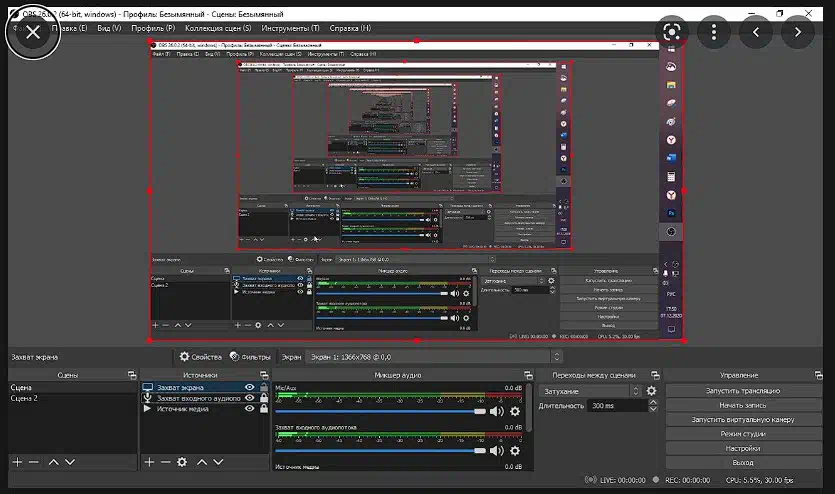Screen dimensions: 835x494
Task: Undock the Сцены panel
Action: tap(132, 375)
